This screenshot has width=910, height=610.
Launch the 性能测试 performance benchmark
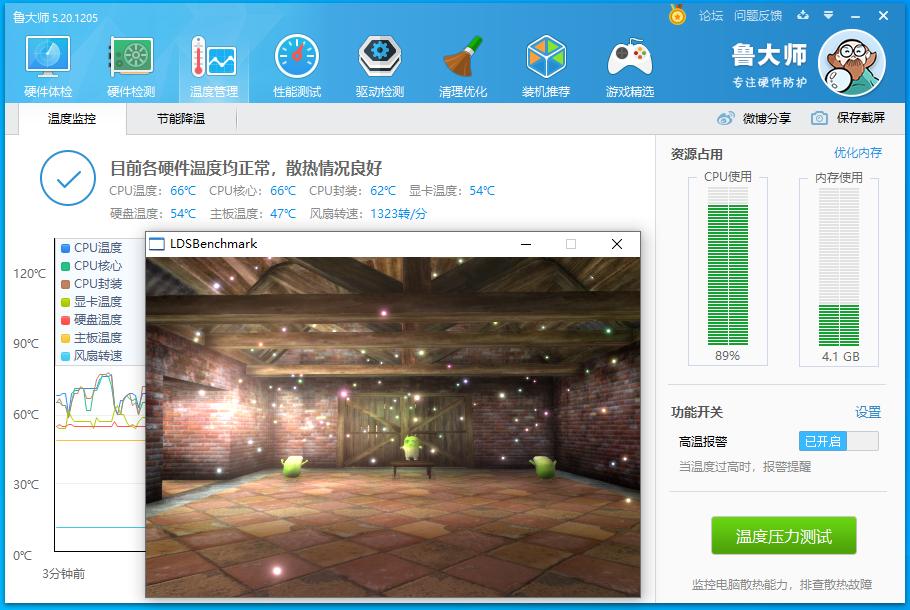point(296,65)
